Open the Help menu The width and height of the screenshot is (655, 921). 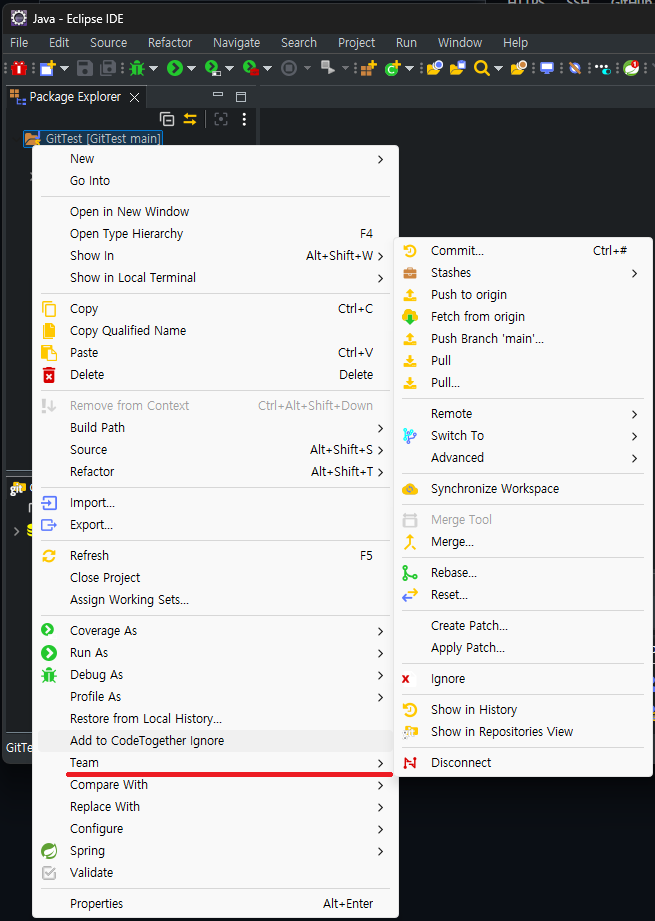(x=515, y=43)
